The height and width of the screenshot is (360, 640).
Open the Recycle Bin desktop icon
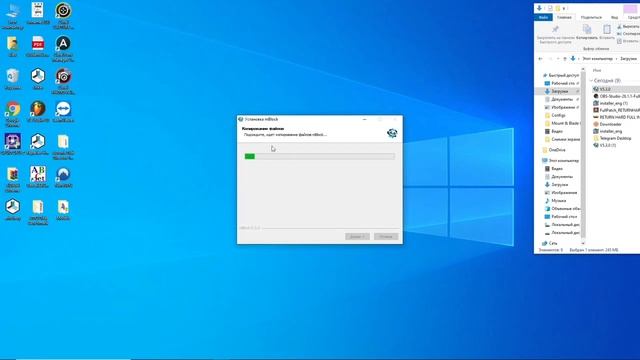(x=13, y=76)
